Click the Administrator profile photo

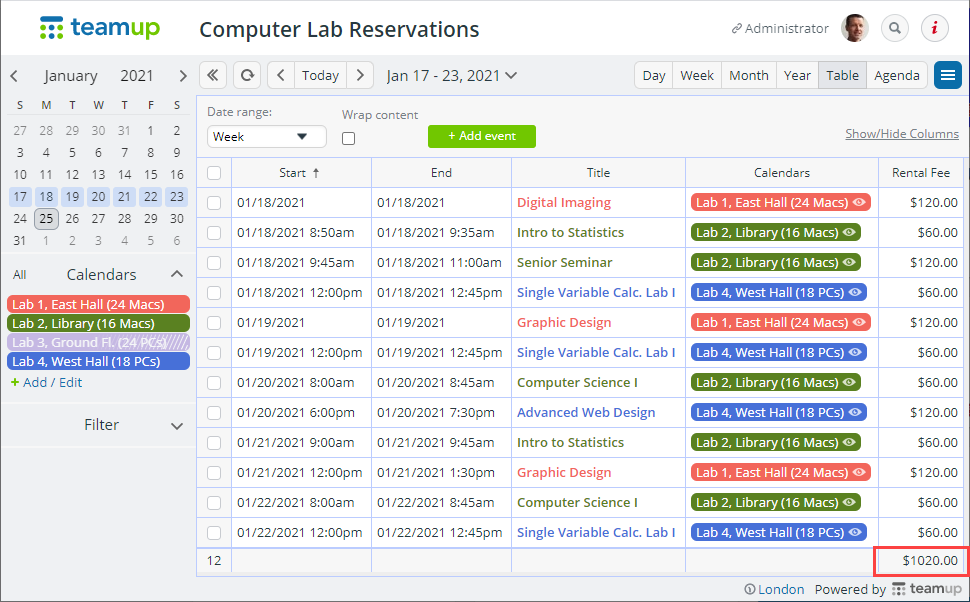tap(855, 28)
